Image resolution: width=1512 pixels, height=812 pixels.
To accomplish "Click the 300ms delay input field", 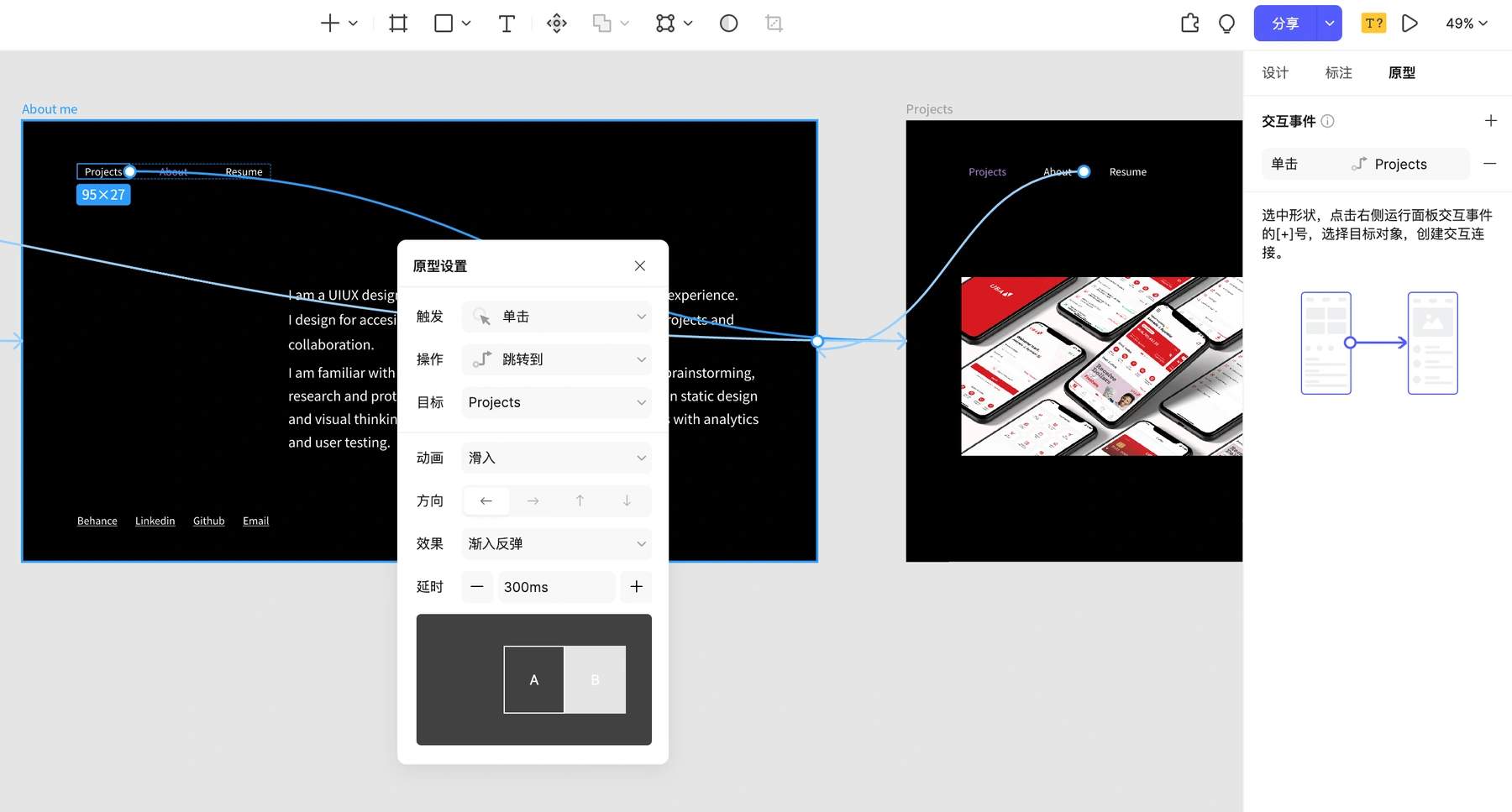I will (557, 587).
